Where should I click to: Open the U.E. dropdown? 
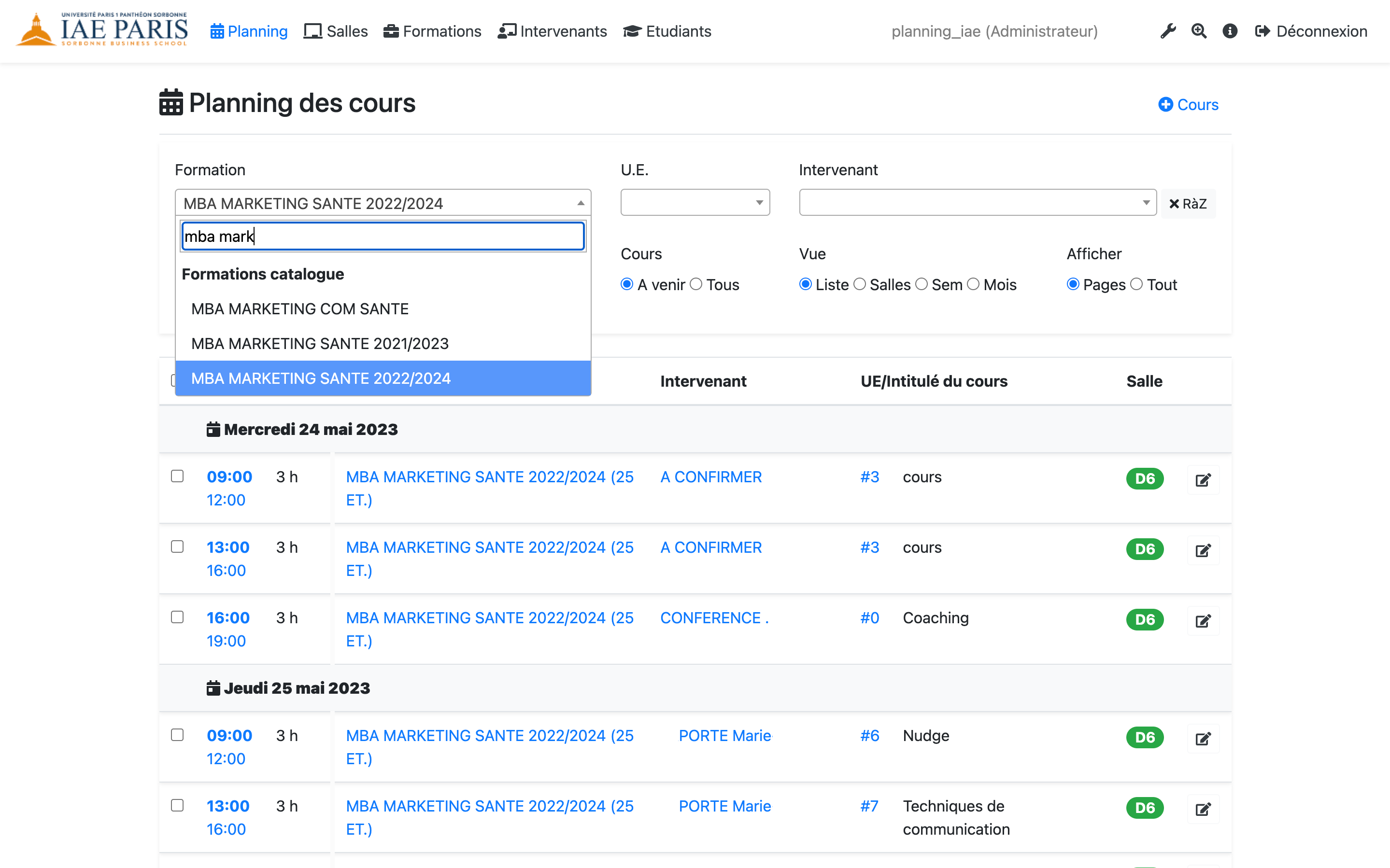click(x=695, y=203)
